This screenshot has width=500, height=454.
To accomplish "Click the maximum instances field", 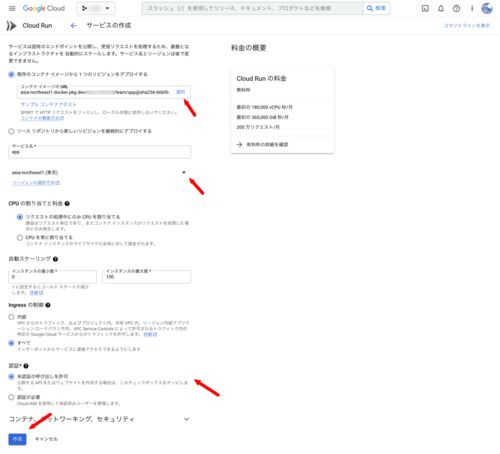I will click(147, 277).
